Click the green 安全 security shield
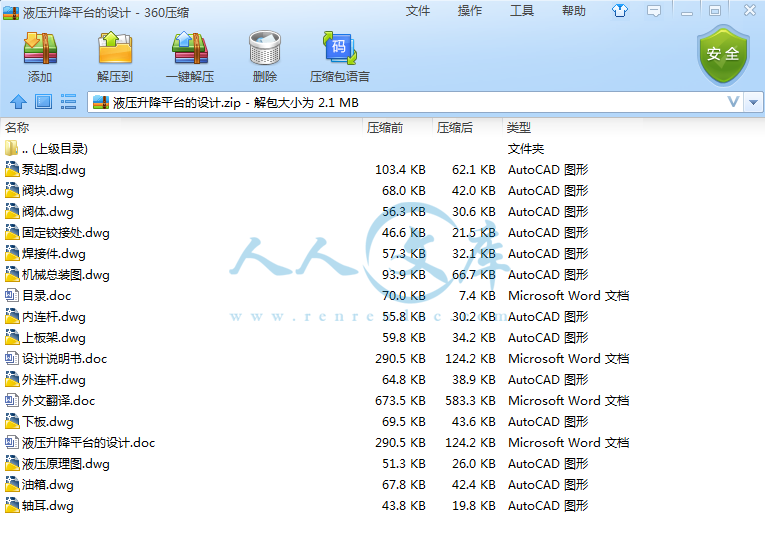765x546 pixels. point(723,55)
